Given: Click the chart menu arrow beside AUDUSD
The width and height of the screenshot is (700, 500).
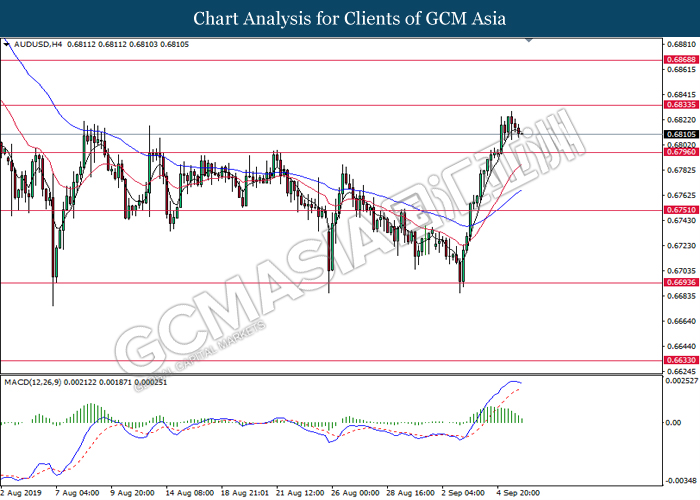Looking at the screenshot, I should [6, 44].
